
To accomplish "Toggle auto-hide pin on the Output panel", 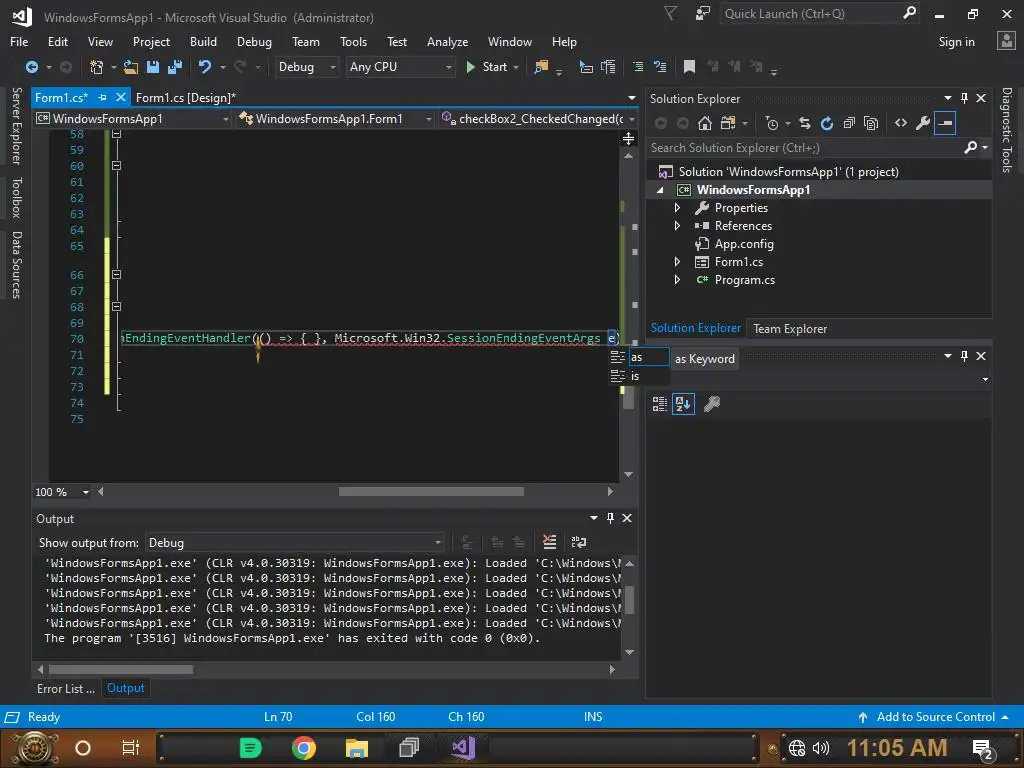I will click(610, 518).
